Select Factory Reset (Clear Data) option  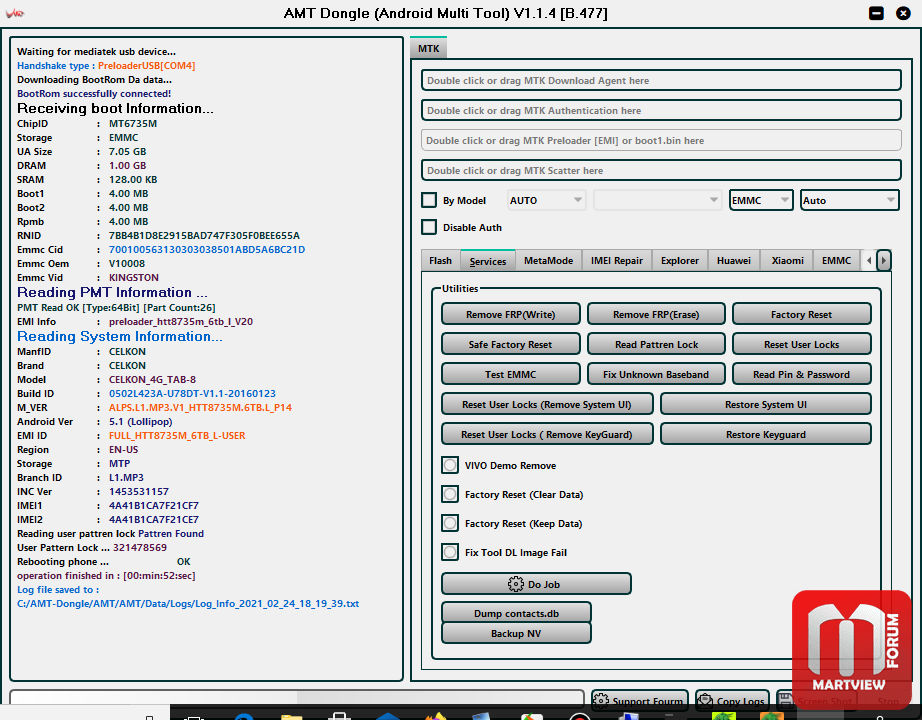pyautogui.click(x=450, y=494)
